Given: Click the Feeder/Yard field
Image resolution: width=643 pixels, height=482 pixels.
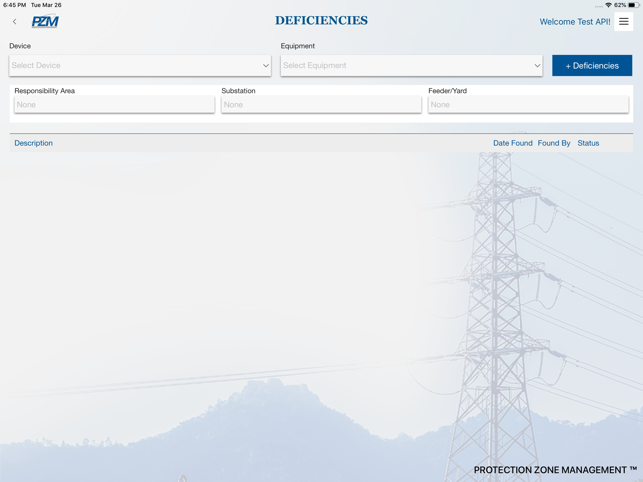Looking at the screenshot, I should pos(528,105).
